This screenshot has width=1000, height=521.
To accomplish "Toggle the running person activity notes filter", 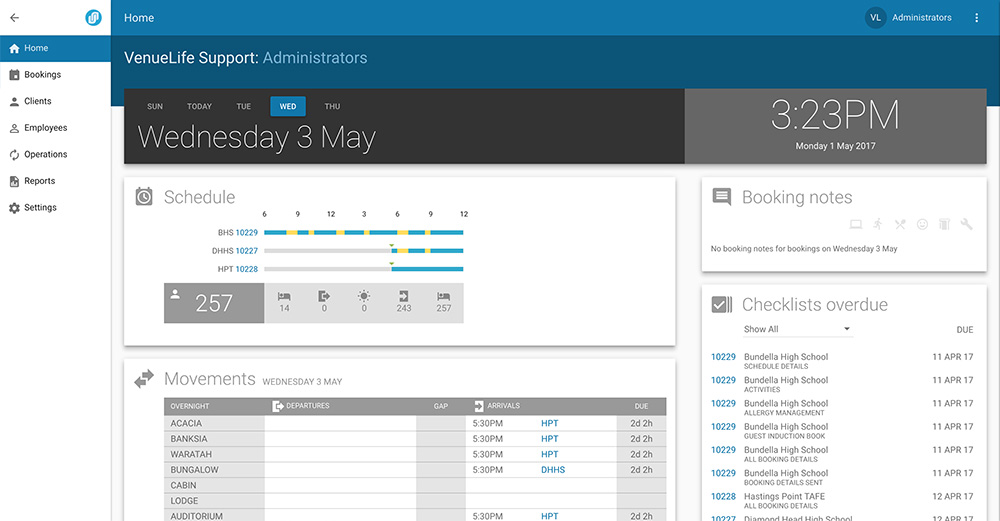I will [878, 224].
